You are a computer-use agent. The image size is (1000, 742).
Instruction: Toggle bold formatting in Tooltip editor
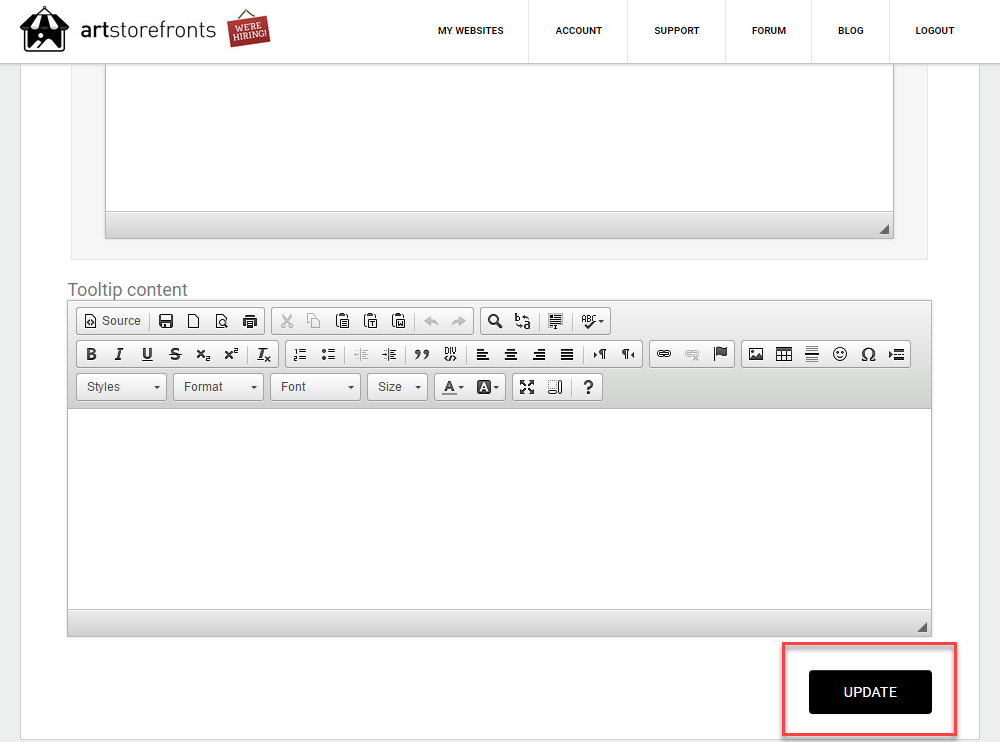pyautogui.click(x=91, y=354)
